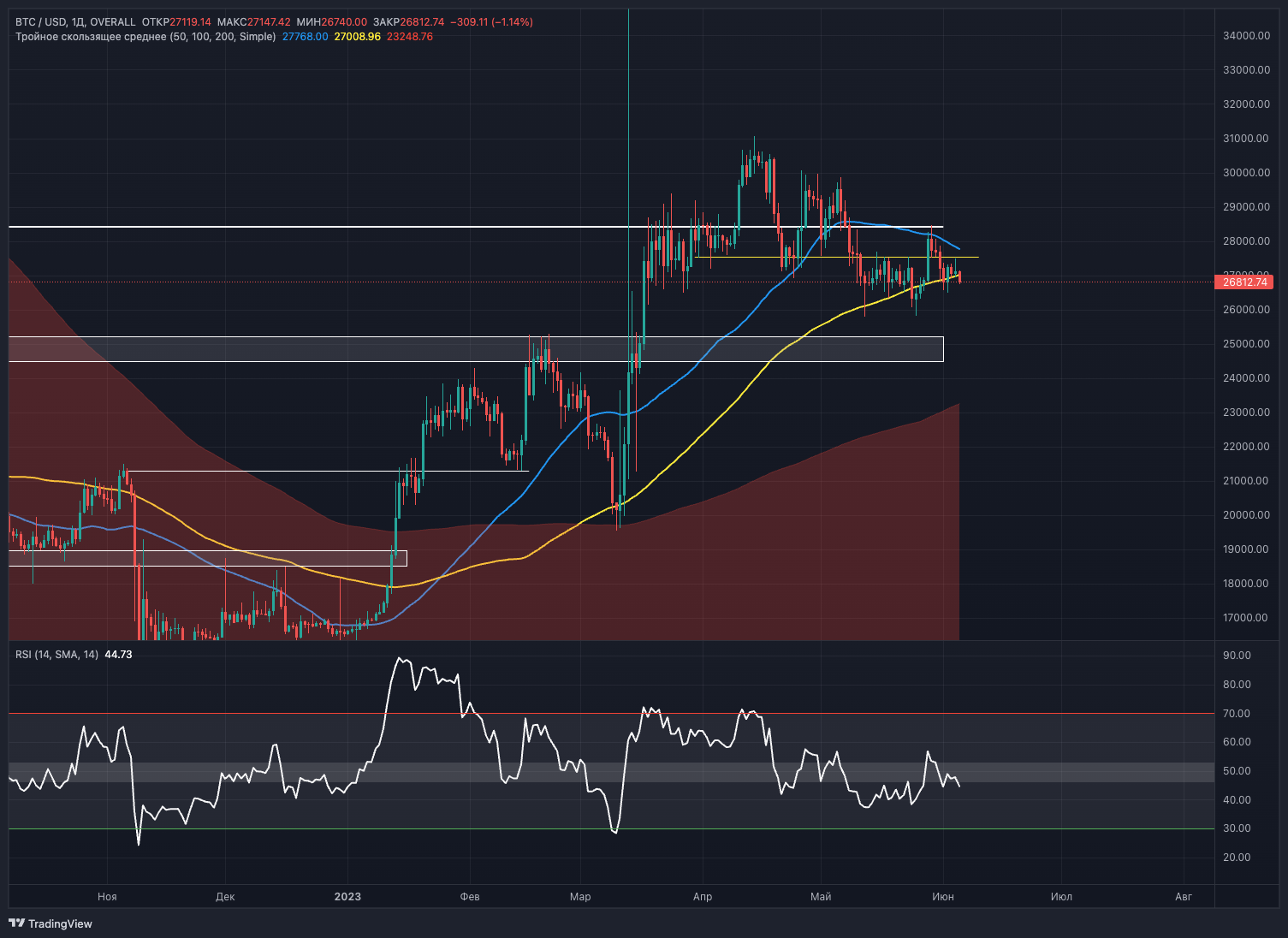
Task: Click the RSI 30.00 scale label
Action: tap(1237, 828)
